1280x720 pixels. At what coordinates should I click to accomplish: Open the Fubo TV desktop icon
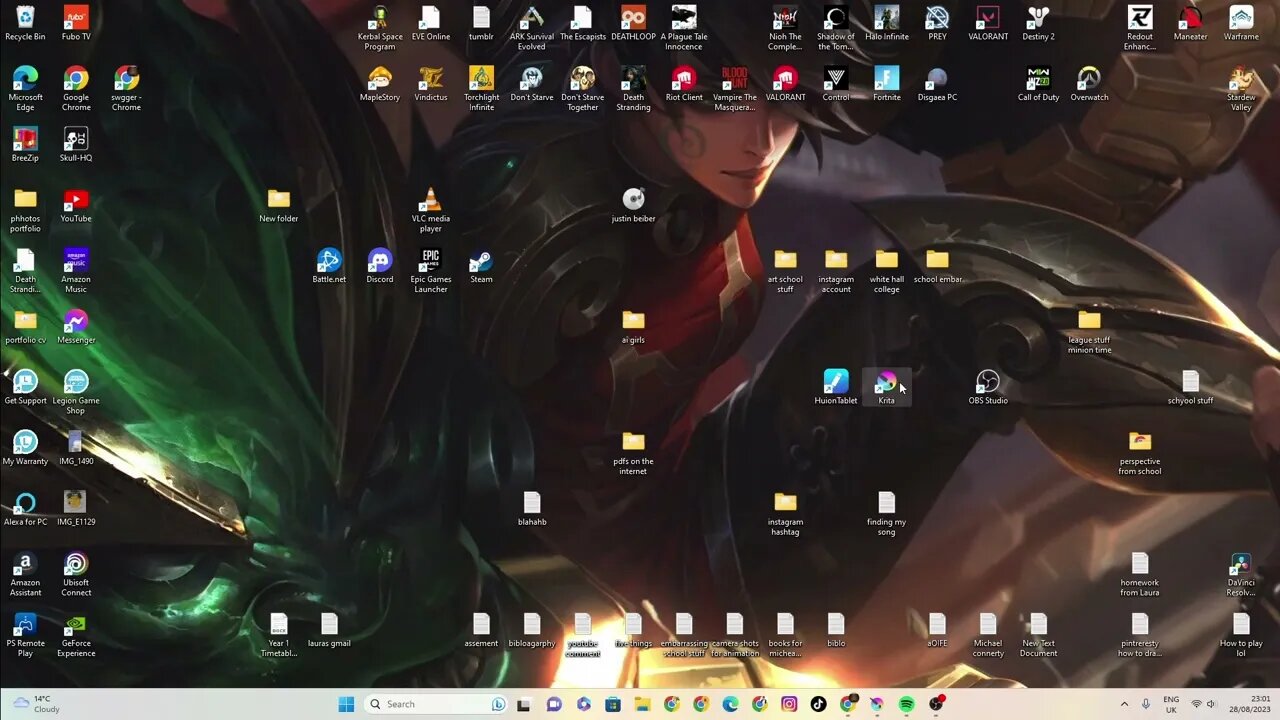click(76, 23)
